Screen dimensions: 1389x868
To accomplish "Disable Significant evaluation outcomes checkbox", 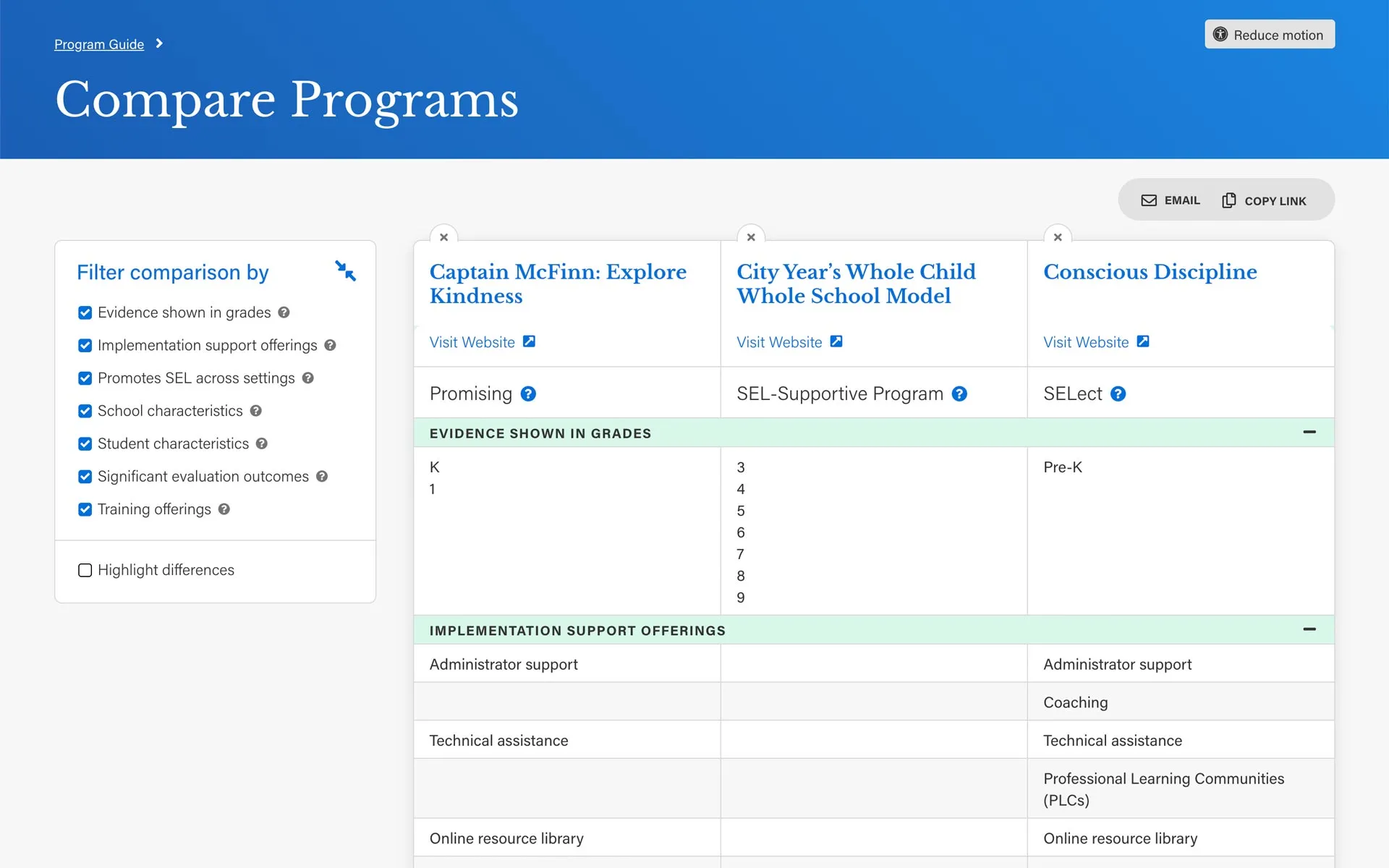I will tap(85, 477).
